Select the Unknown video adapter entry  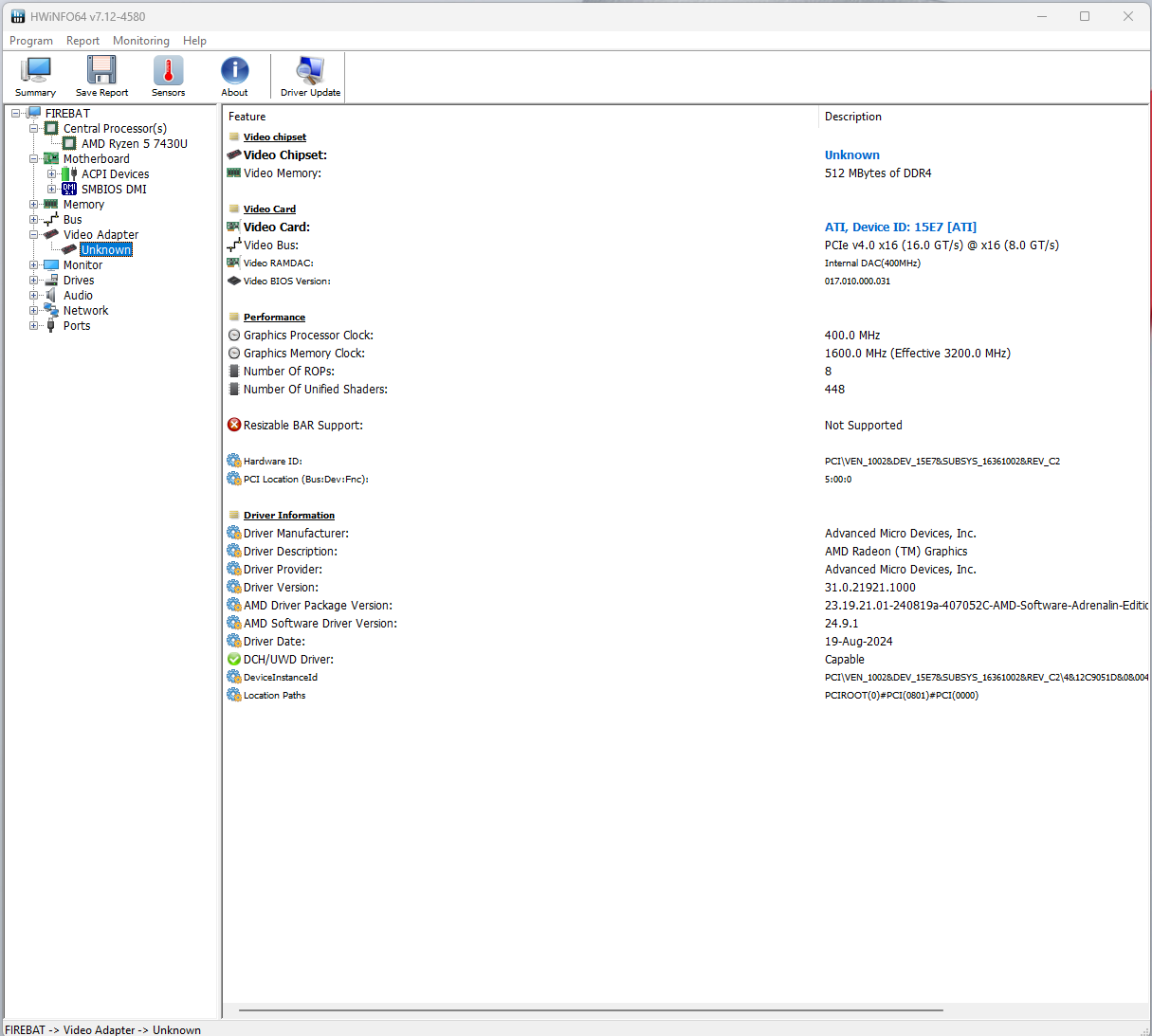click(106, 250)
